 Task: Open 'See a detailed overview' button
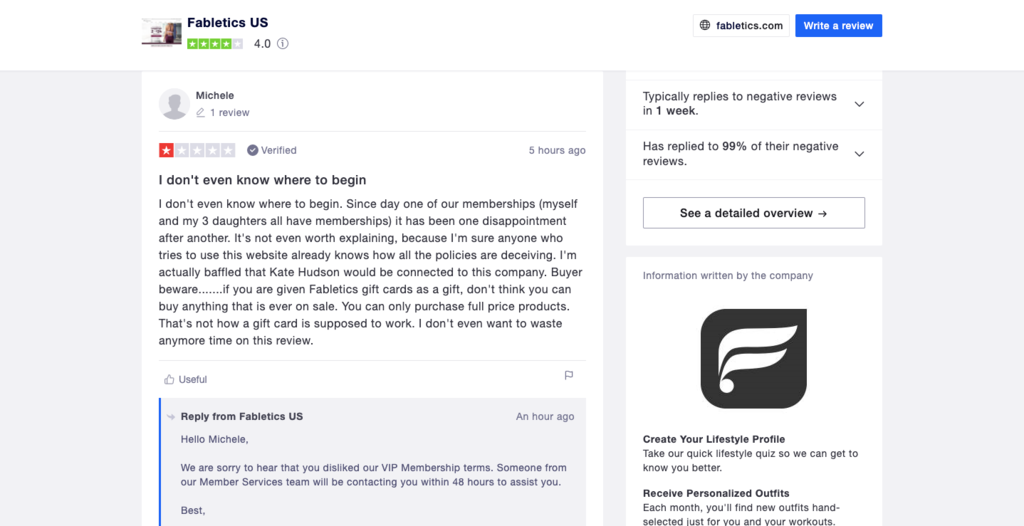click(754, 213)
